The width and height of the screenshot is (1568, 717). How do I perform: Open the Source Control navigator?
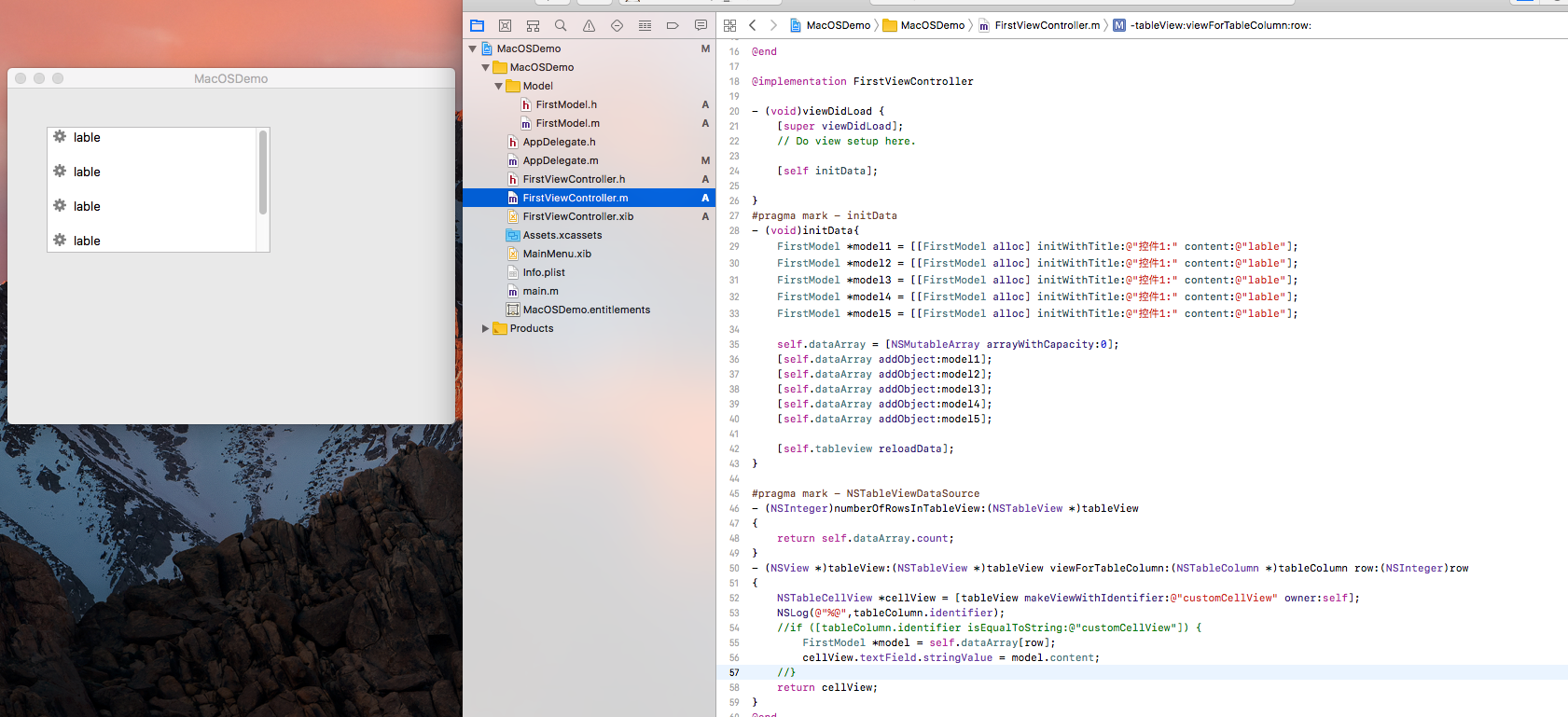pyautogui.click(x=505, y=25)
